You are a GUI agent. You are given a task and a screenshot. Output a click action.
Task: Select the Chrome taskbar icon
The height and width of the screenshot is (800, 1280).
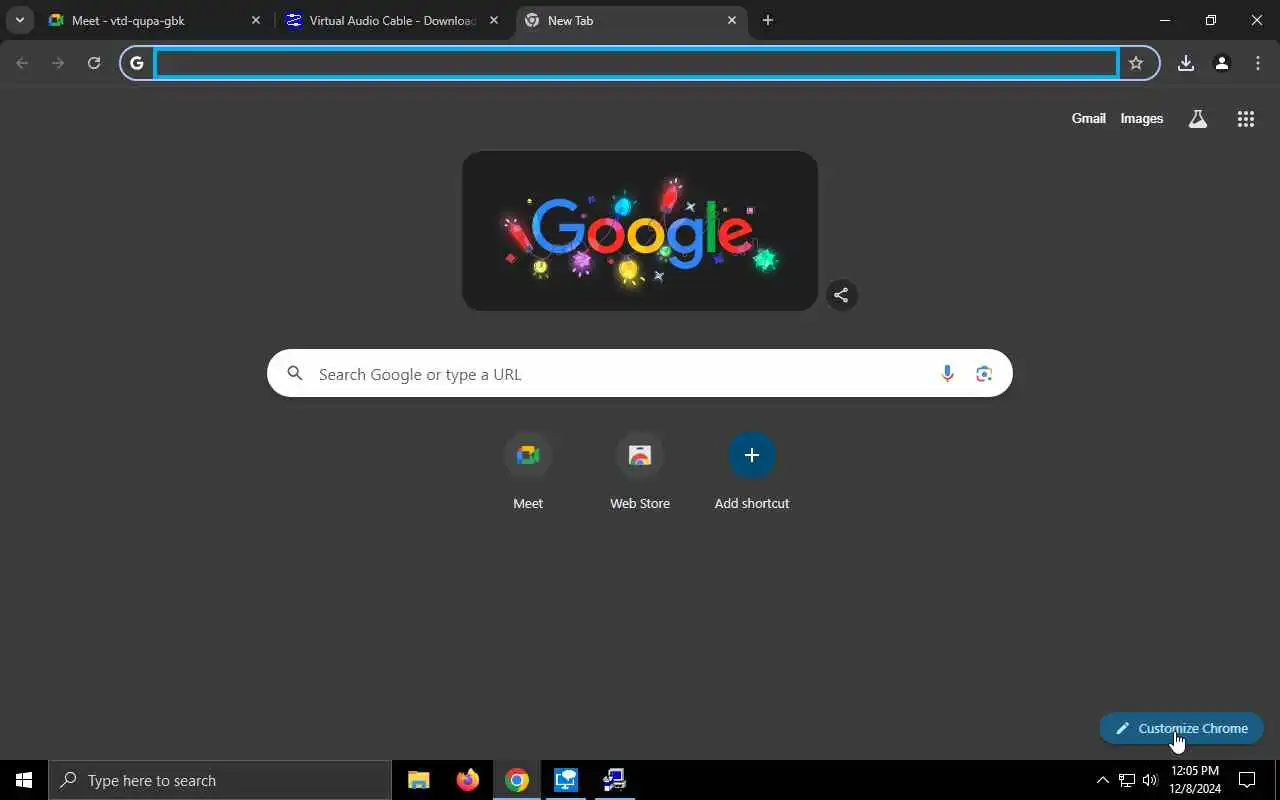point(517,780)
